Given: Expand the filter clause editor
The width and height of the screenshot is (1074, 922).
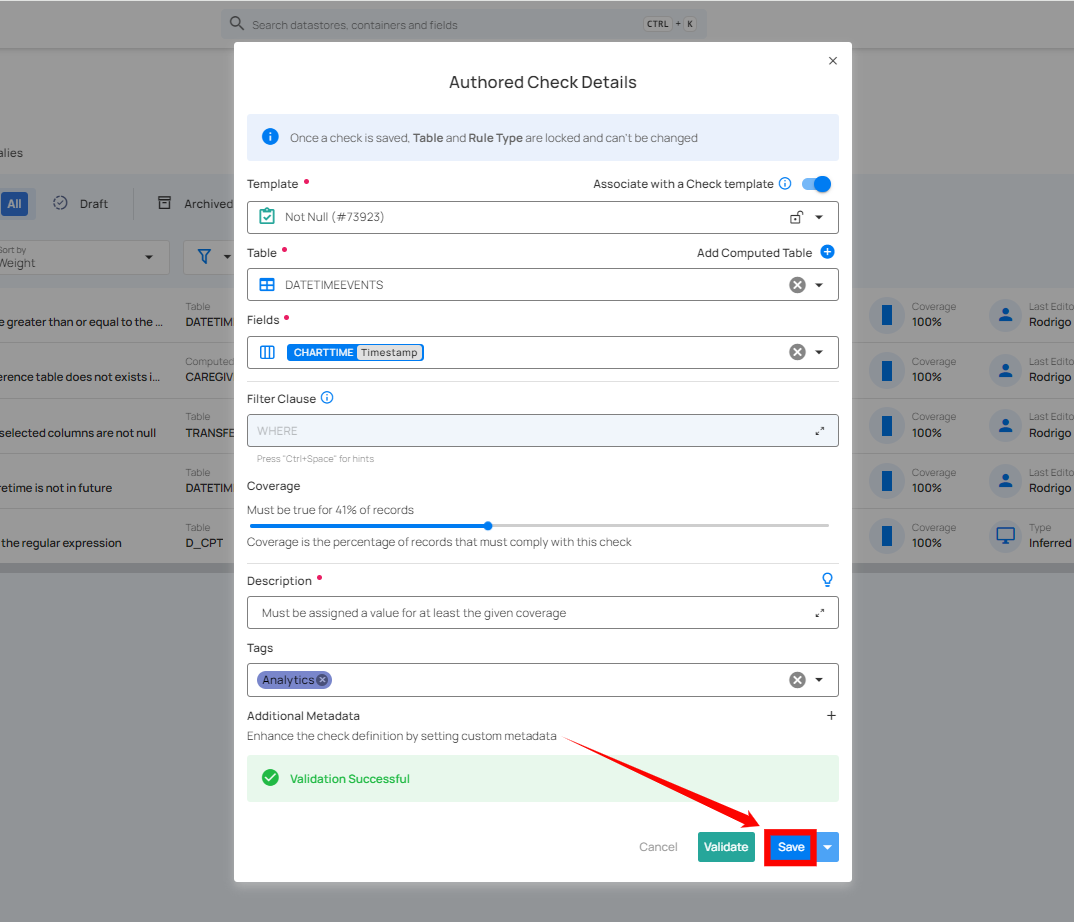Looking at the screenshot, I should 819,431.
